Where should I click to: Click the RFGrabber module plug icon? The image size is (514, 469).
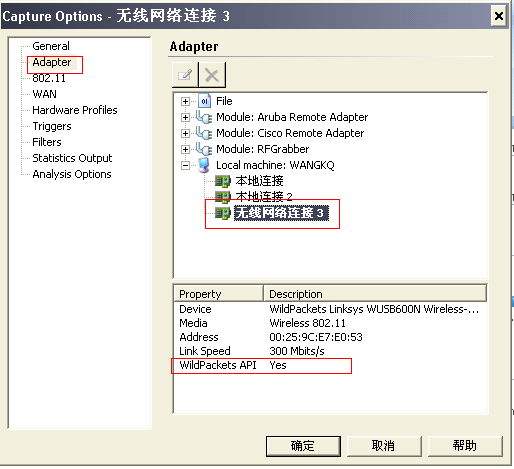(x=204, y=149)
